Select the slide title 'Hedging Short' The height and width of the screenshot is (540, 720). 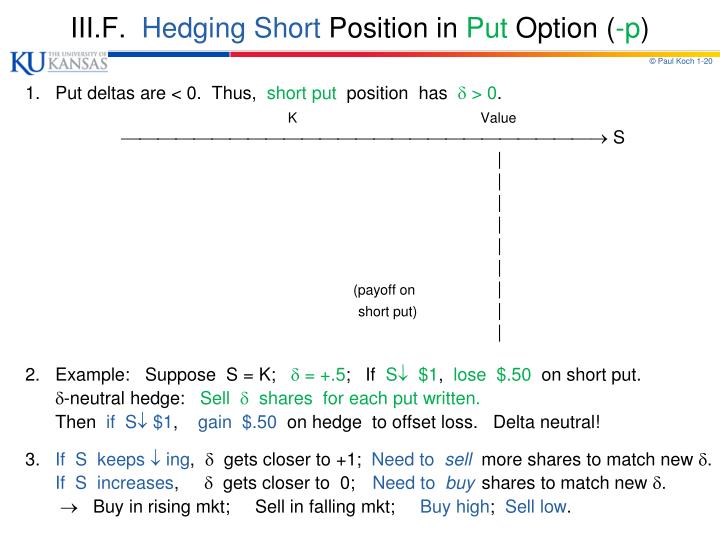[x=231, y=28]
